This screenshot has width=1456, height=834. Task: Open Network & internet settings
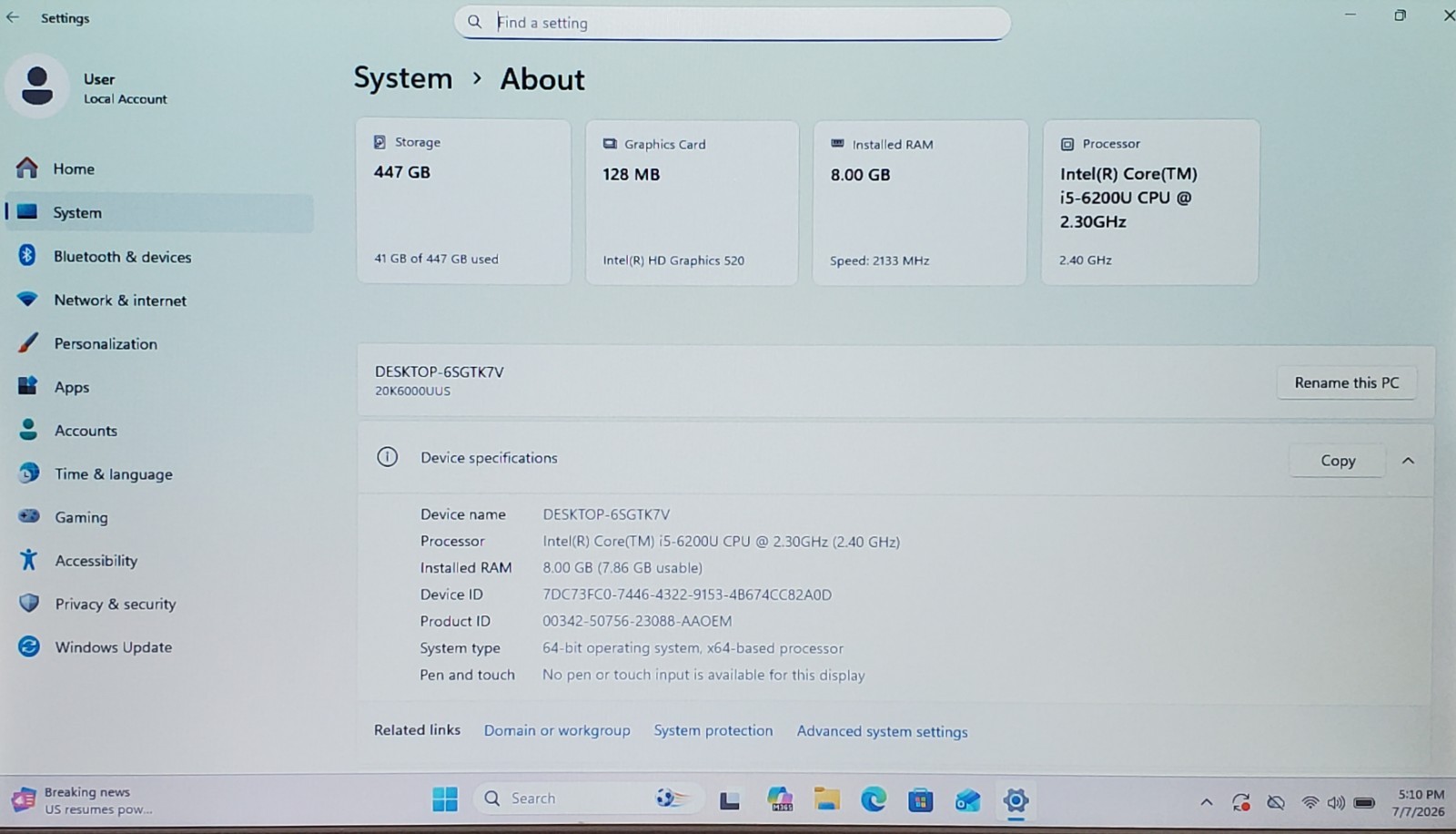[x=159, y=300]
